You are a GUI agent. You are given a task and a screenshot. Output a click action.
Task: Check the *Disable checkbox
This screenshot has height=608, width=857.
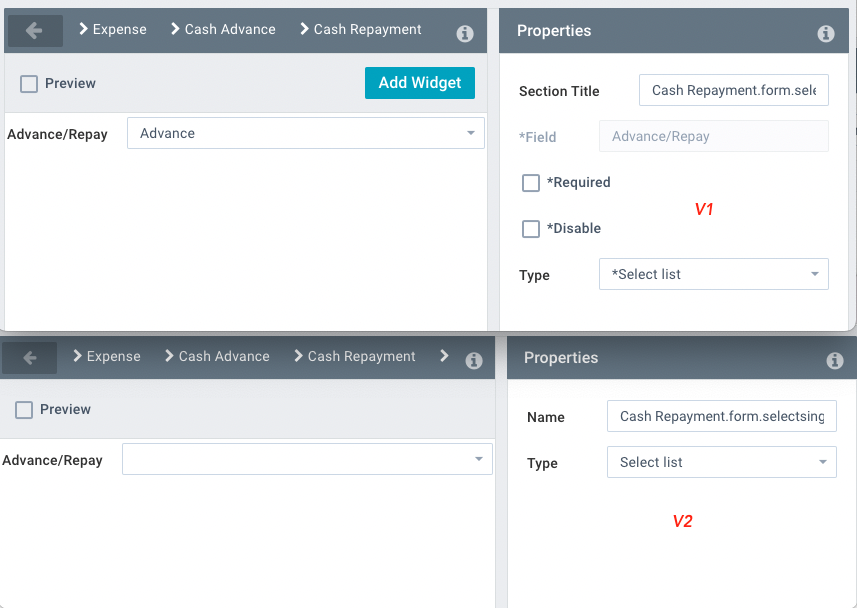pyautogui.click(x=531, y=229)
